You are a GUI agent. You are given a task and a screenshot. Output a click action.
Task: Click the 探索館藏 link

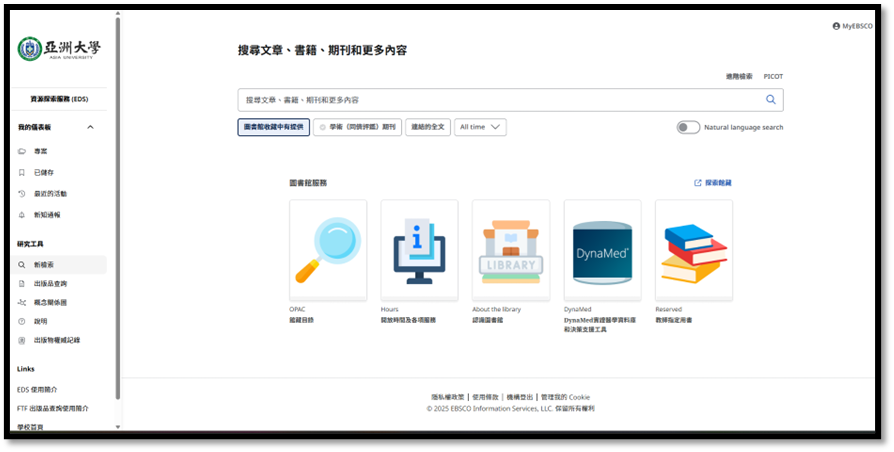[x=718, y=183]
